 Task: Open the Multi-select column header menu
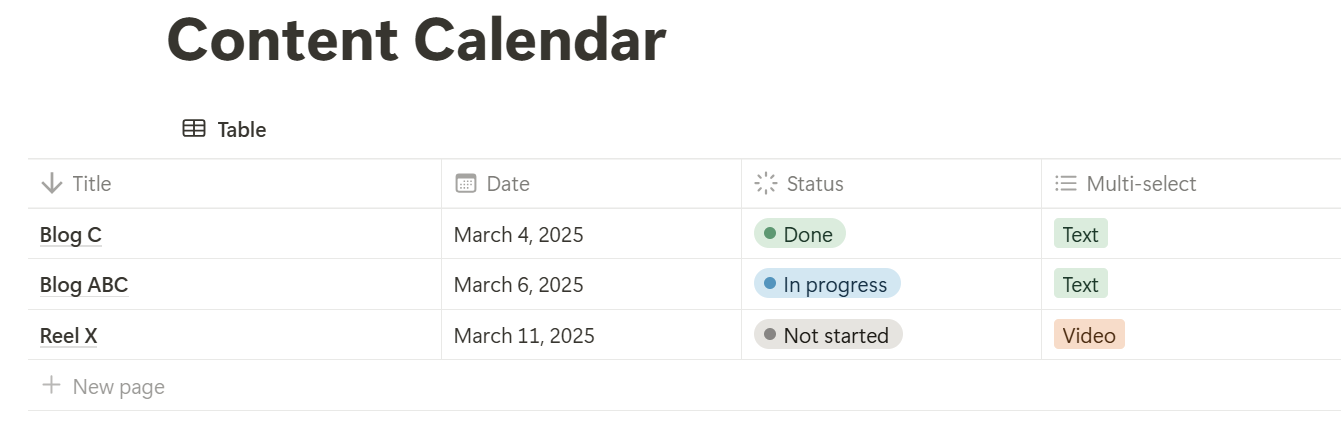tap(1141, 184)
